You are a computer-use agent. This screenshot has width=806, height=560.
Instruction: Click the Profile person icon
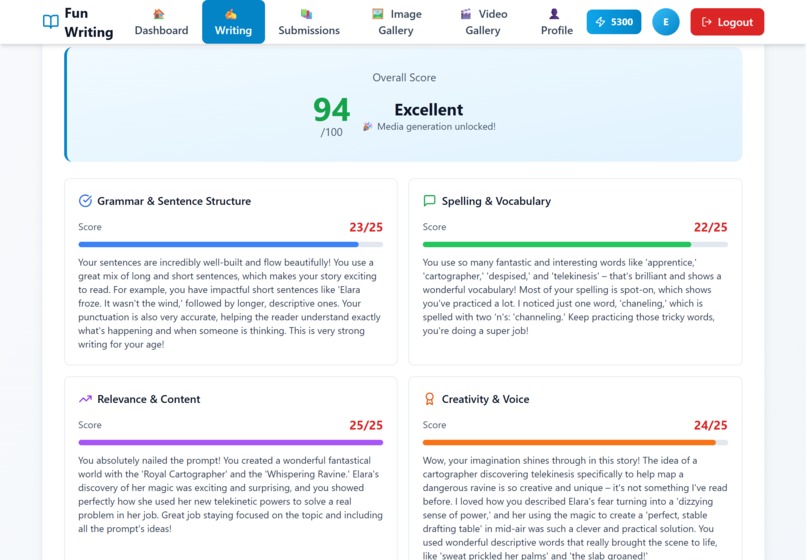[554, 14]
